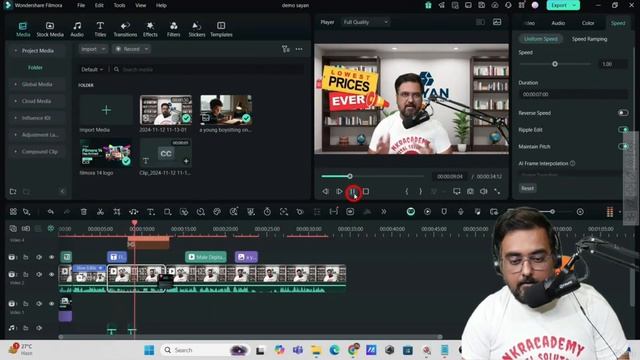Toggle the Reverse Speed switch
The image size is (640, 360).
click(x=623, y=113)
